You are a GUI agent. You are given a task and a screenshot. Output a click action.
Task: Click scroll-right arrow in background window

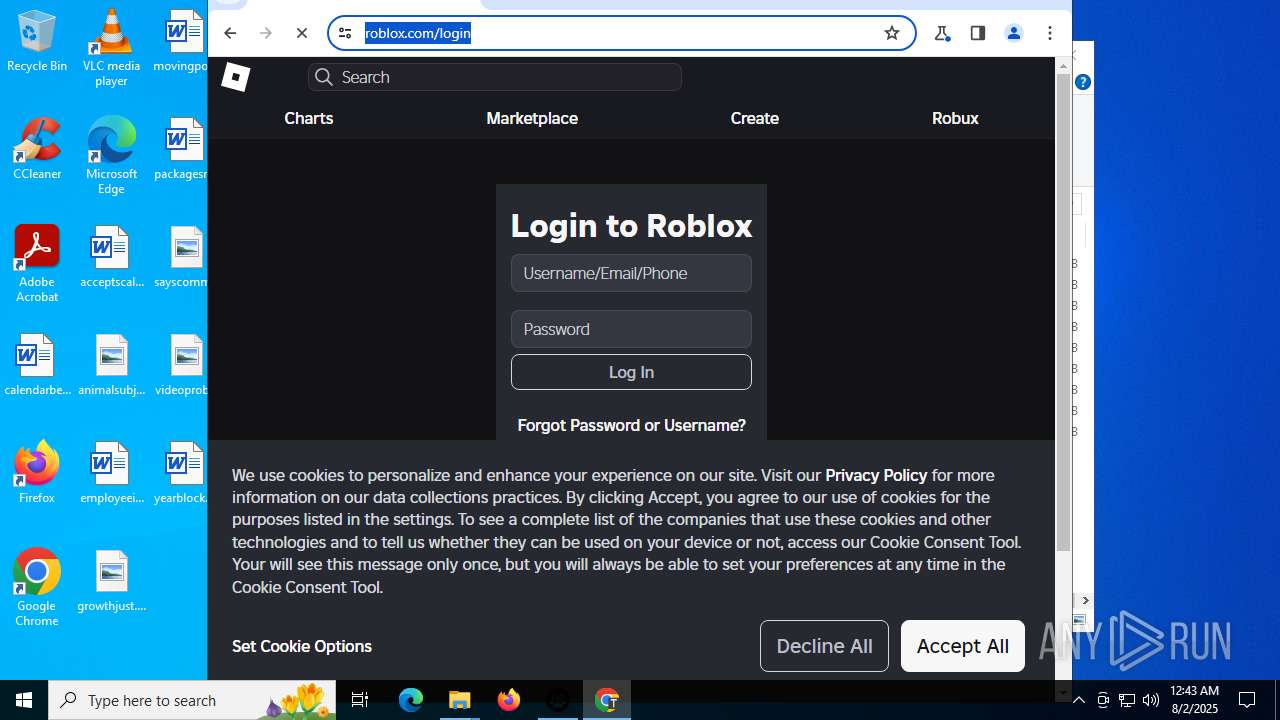click(x=1086, y=600)
